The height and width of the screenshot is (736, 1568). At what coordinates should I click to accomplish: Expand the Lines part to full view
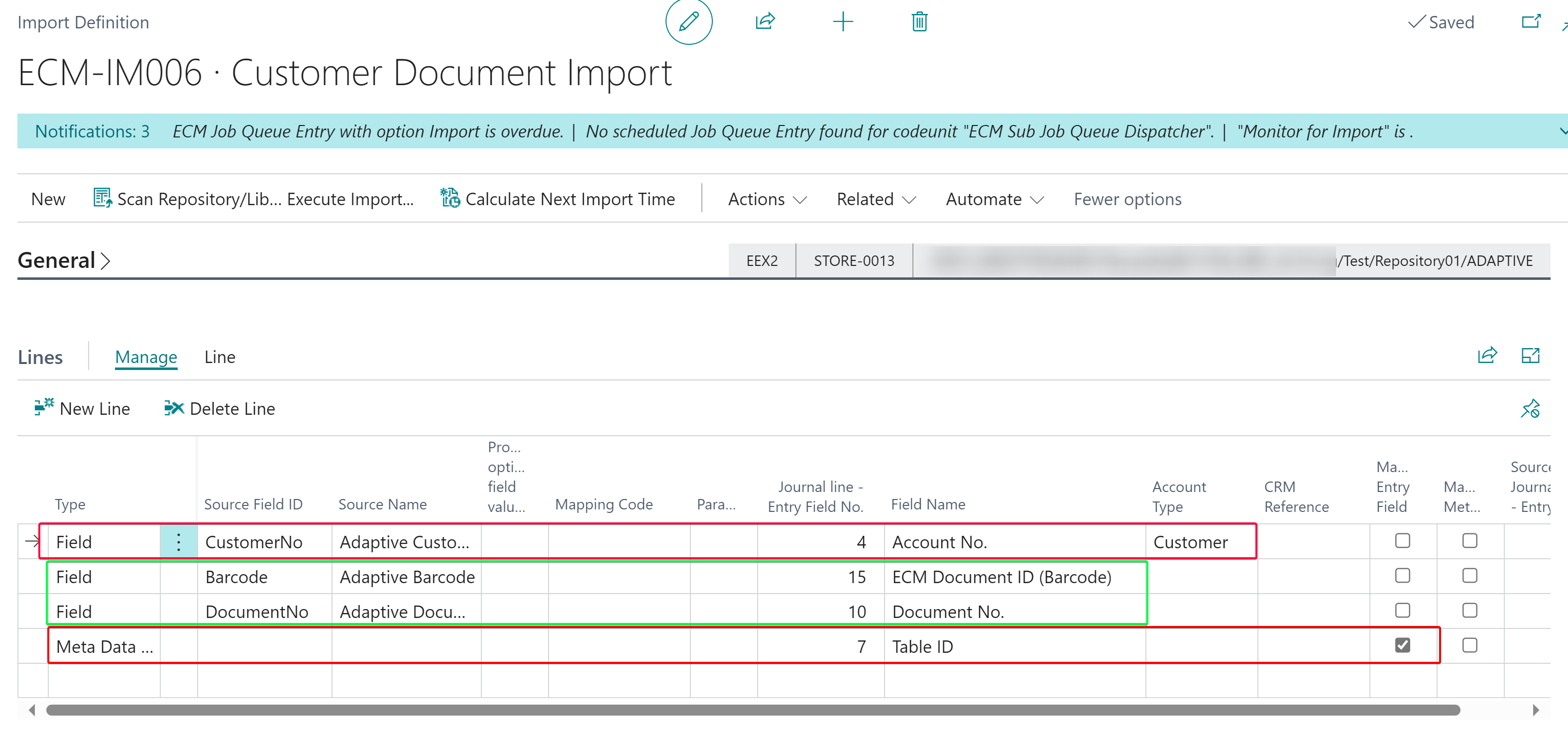coord(1530,356)
